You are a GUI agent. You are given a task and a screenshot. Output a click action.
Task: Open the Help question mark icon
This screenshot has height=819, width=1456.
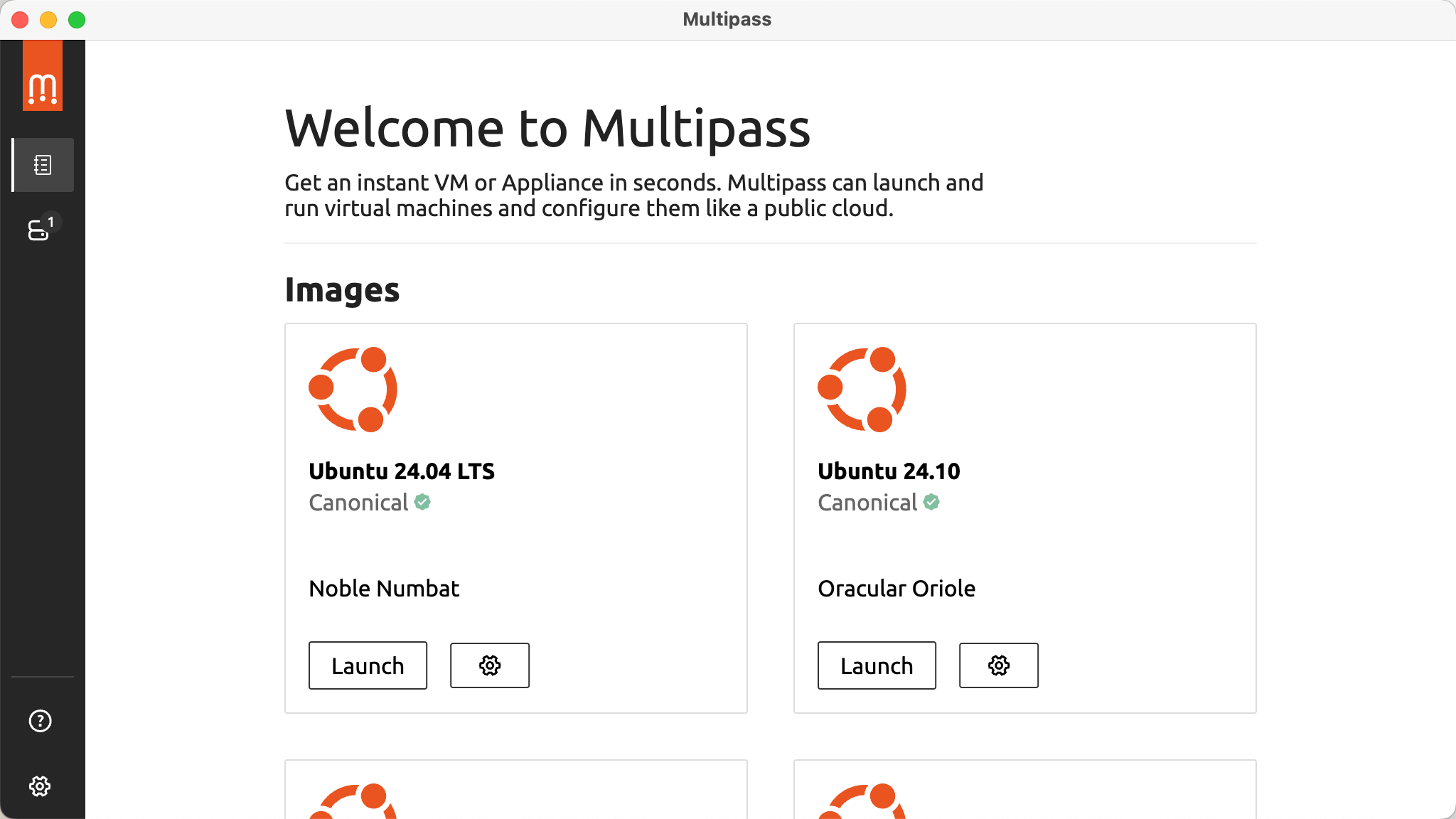click(40, 721)
